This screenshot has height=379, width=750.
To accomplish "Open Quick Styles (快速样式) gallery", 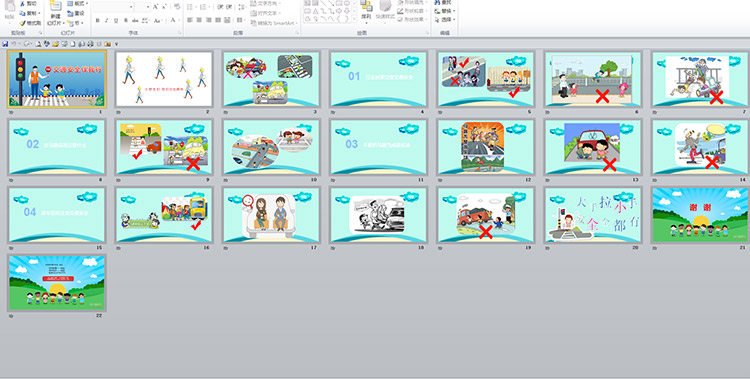I will click(x=386, y=11).
